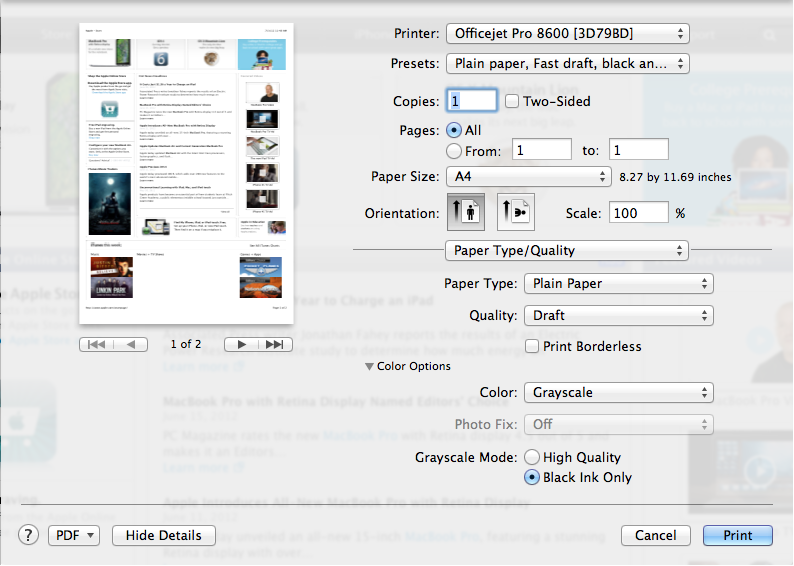Click the Print button

click(x=738, y=535)
